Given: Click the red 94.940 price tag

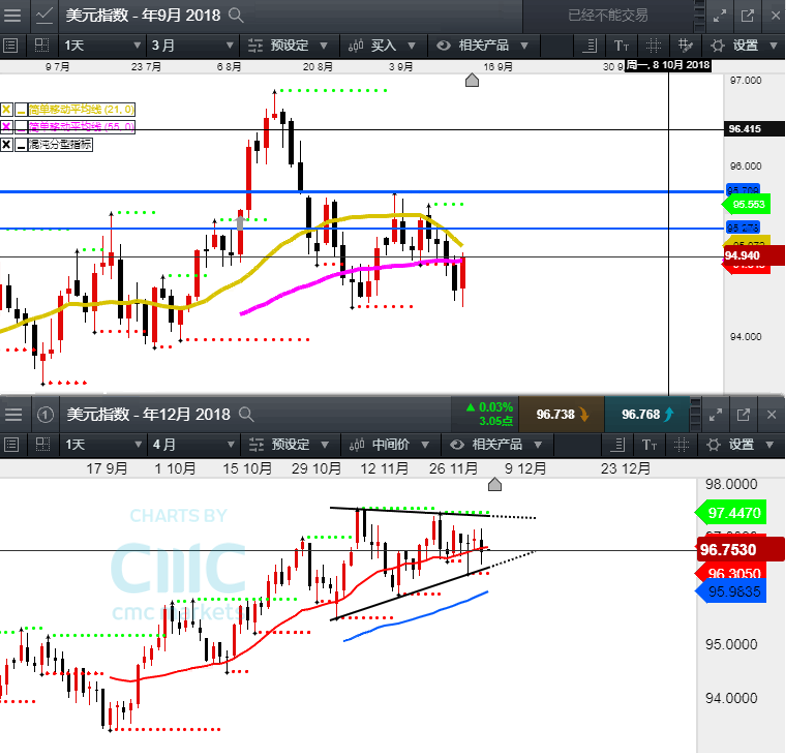Looking at the screenshot, I should point(752,256).
